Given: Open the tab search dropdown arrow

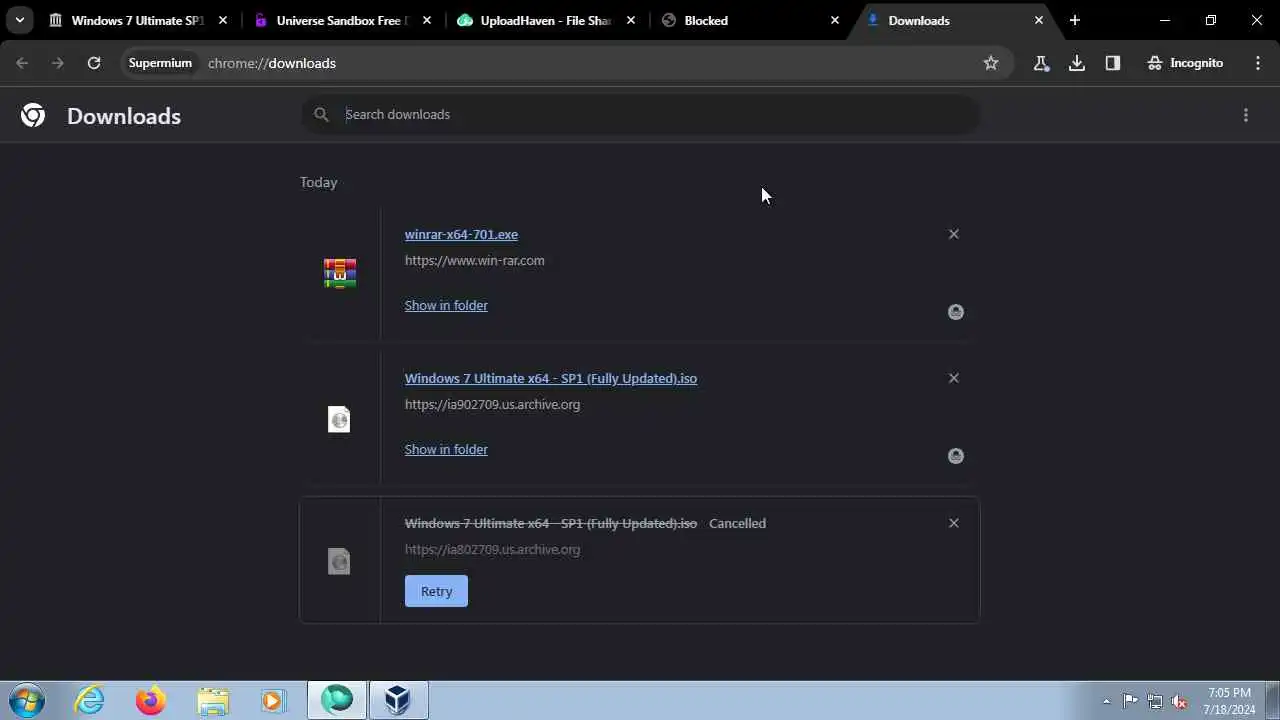Looking at the screenshot, I should click(x=20, y=20).
